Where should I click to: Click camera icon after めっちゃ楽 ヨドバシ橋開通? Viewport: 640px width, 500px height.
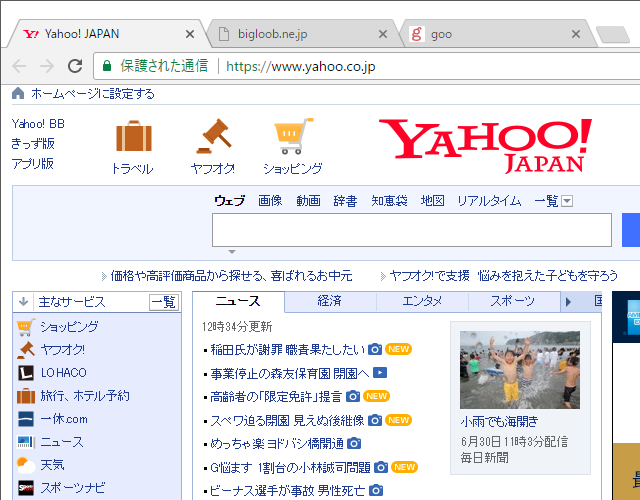354,443
